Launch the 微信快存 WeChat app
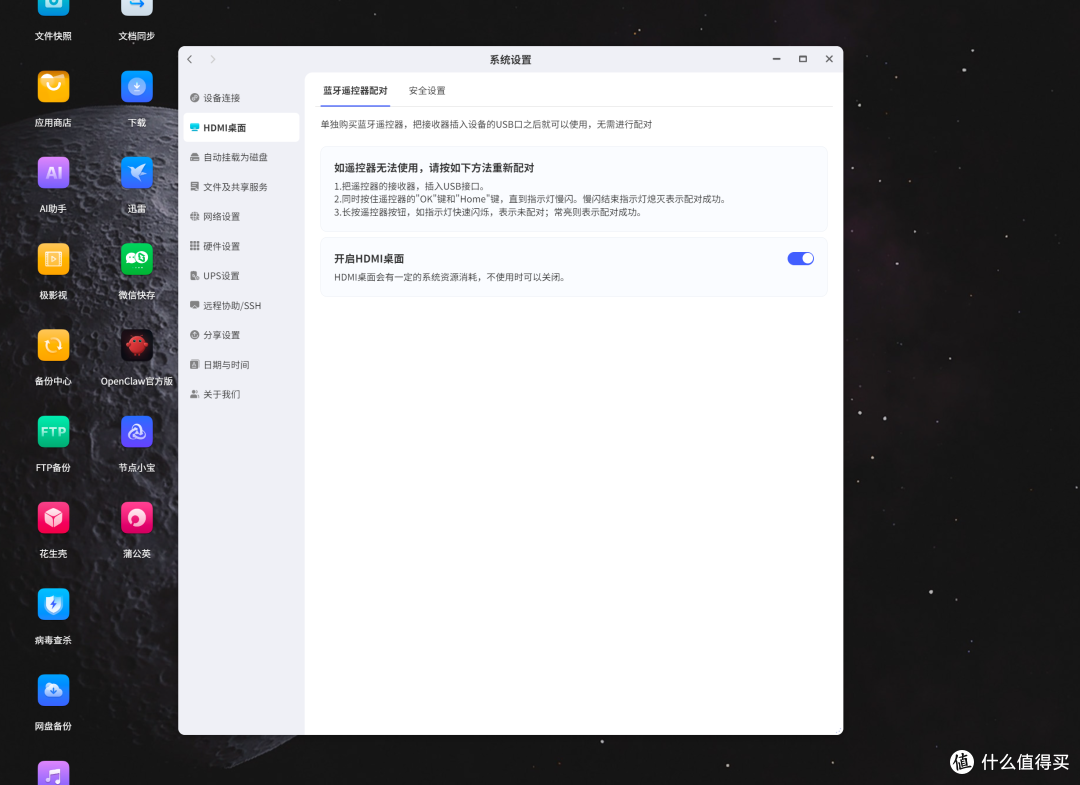Image resolution: width=1080 pixels, height=785 pixels. point(136,260)
